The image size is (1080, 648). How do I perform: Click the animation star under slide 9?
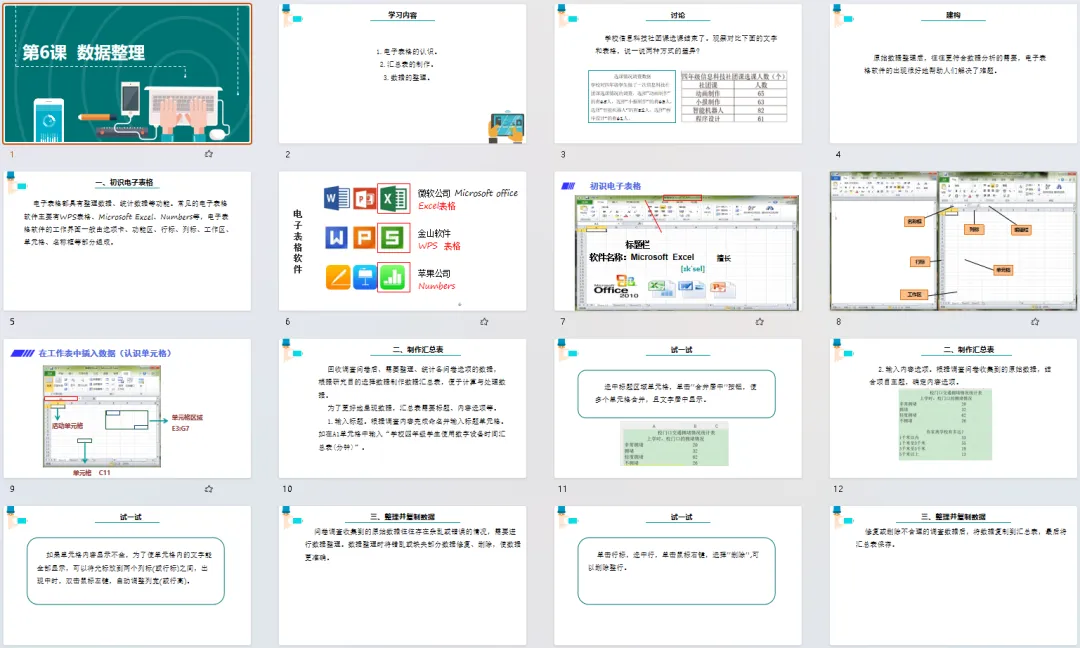pos(209,489)
